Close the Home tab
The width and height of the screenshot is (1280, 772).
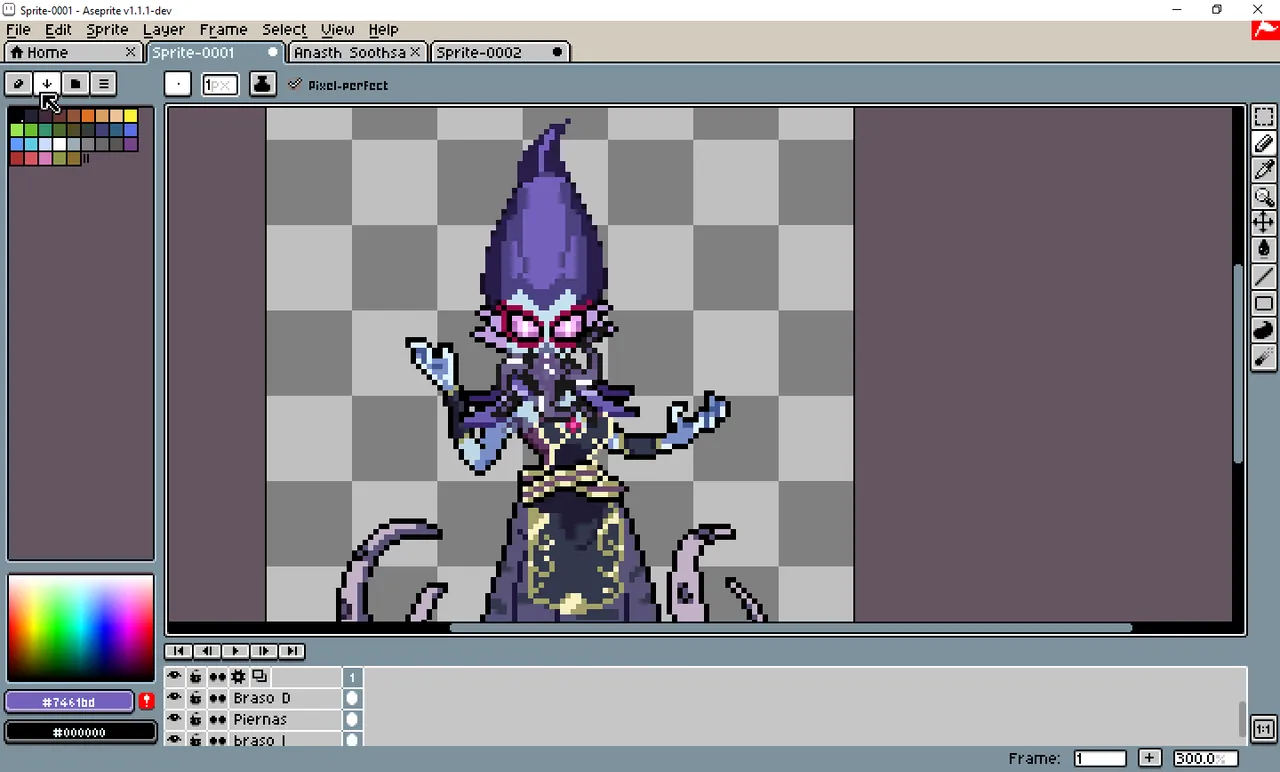130,52
